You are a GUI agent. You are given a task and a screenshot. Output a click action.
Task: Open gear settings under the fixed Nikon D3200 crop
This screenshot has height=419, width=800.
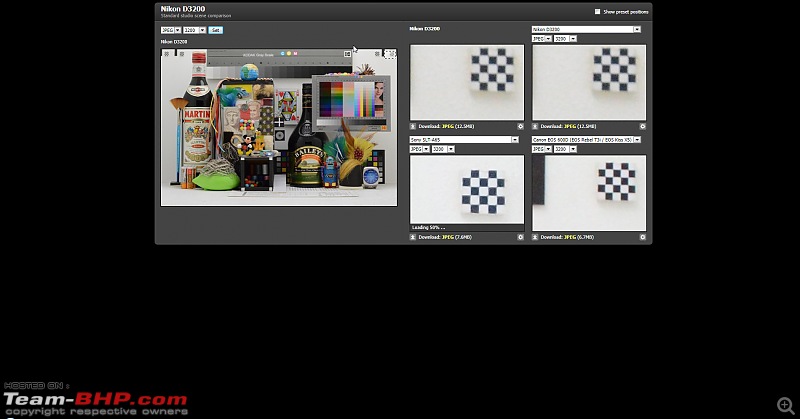[x=520, y=126]
